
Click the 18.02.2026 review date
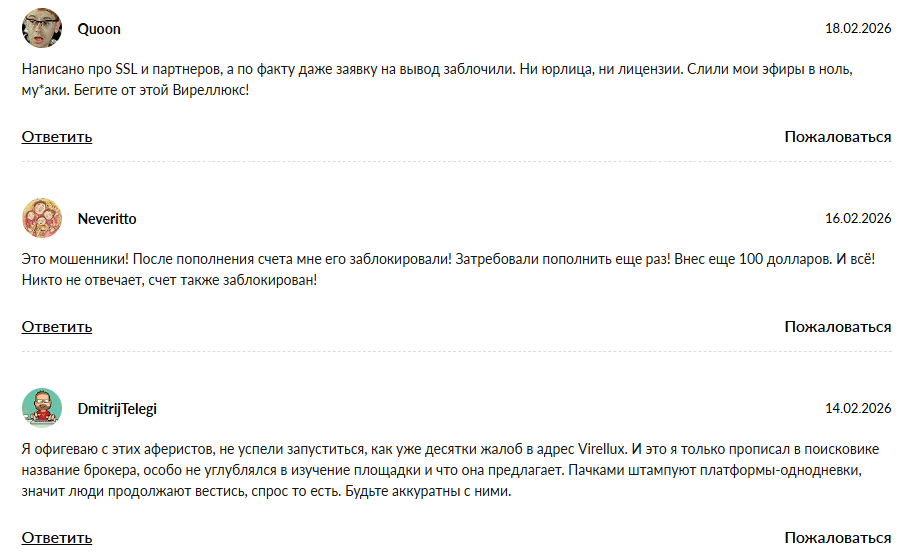point(857,29)
